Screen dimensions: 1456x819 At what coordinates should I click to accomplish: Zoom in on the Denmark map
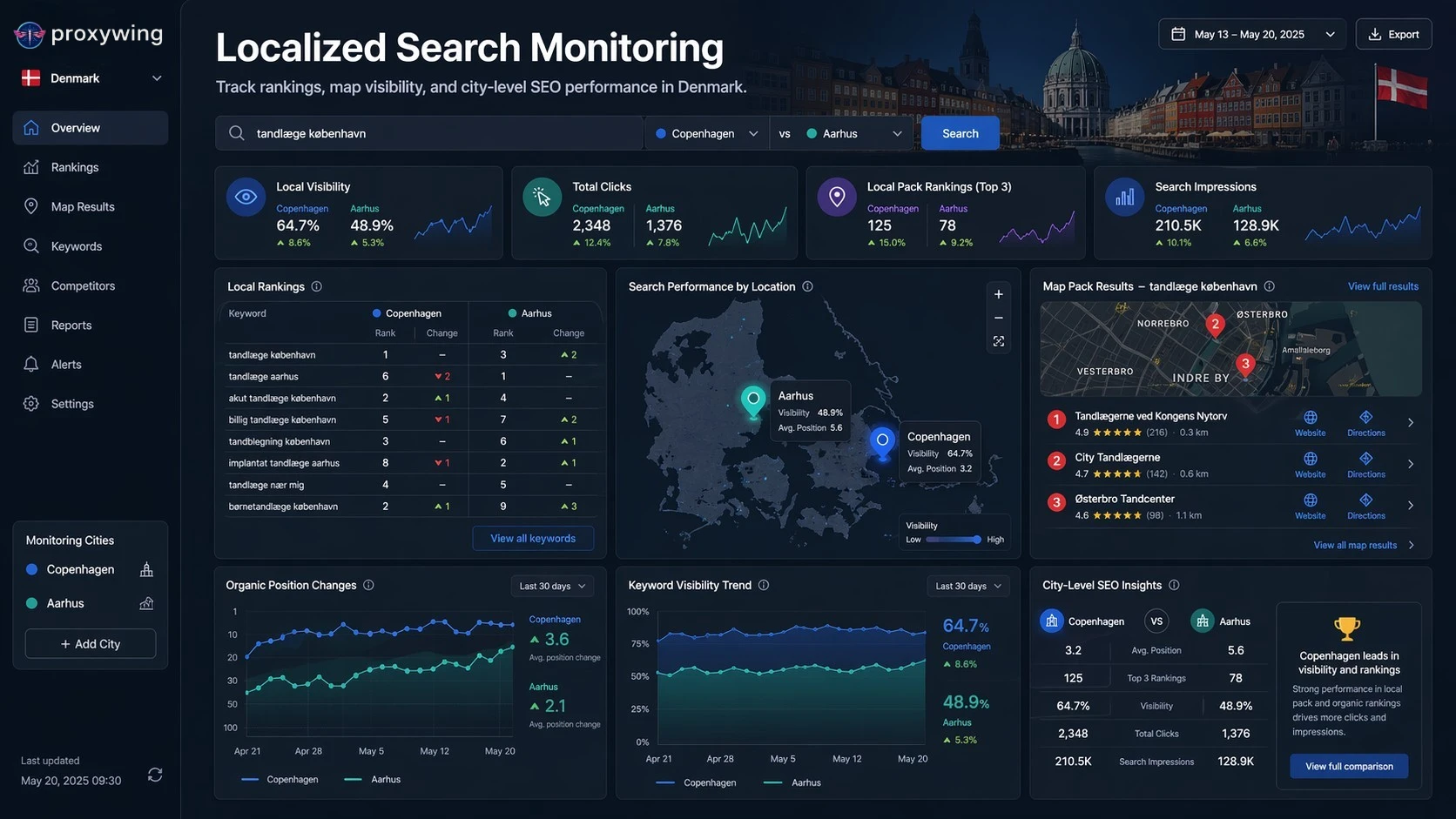(999, 294)
